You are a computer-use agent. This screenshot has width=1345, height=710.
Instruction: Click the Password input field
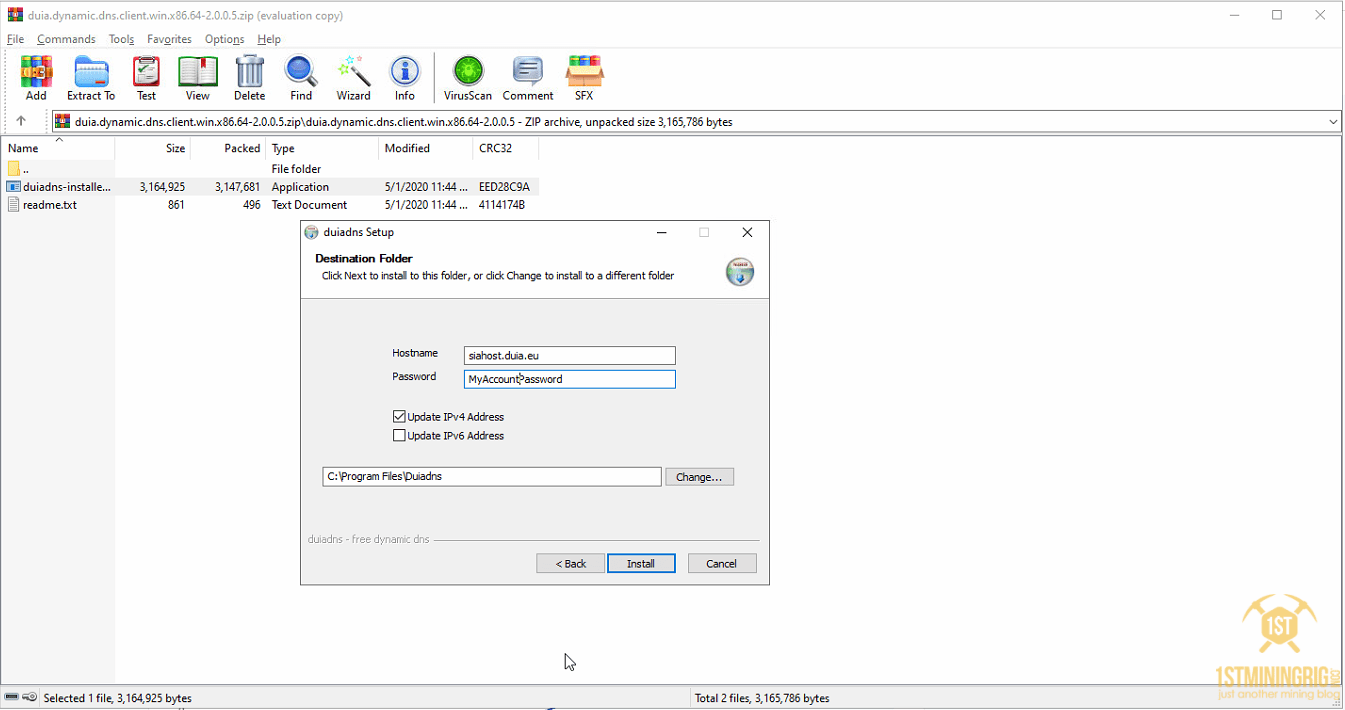click(570, 379)
